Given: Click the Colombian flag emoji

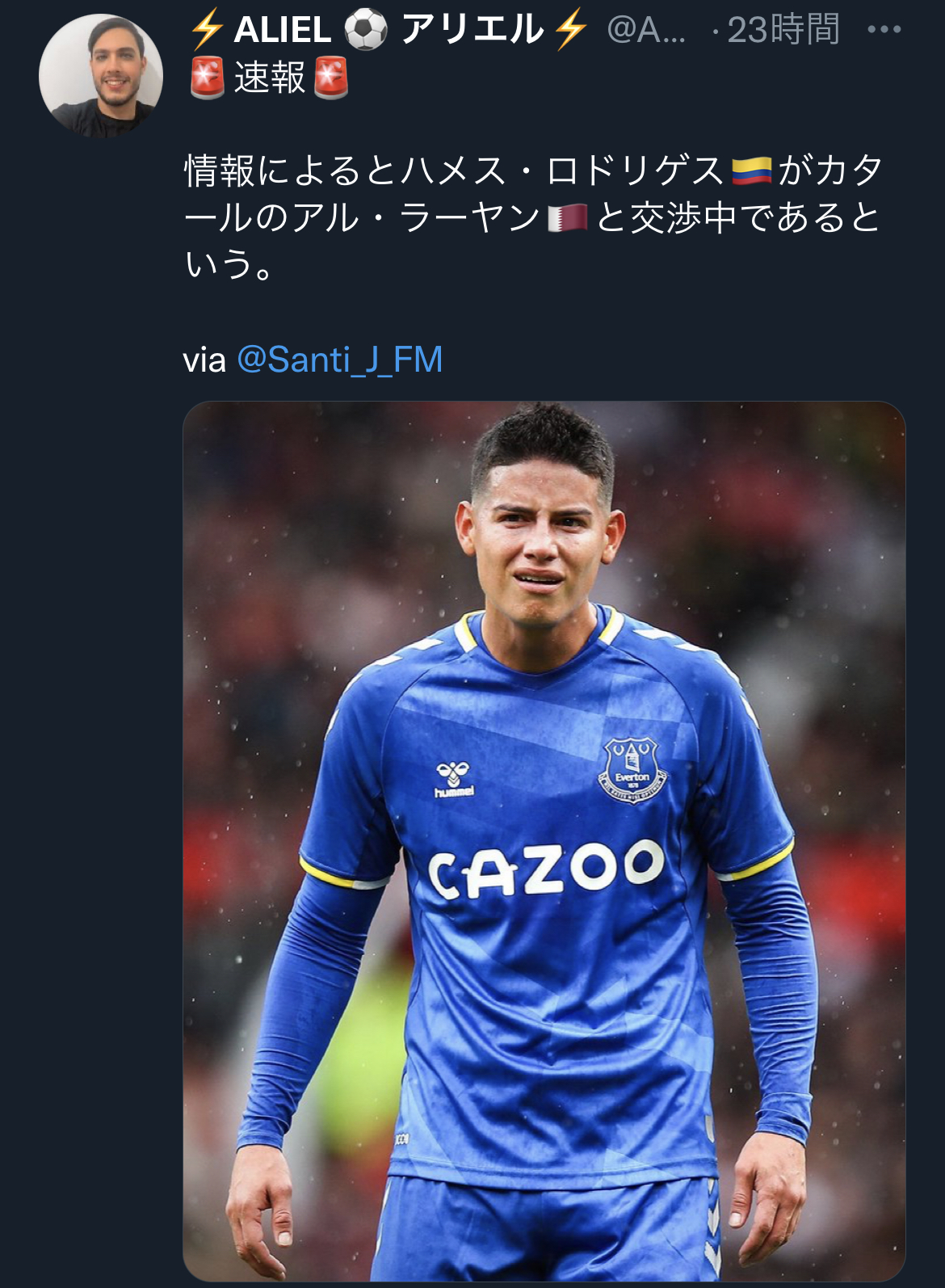Looking at the screenshot, I should (751, 171).
